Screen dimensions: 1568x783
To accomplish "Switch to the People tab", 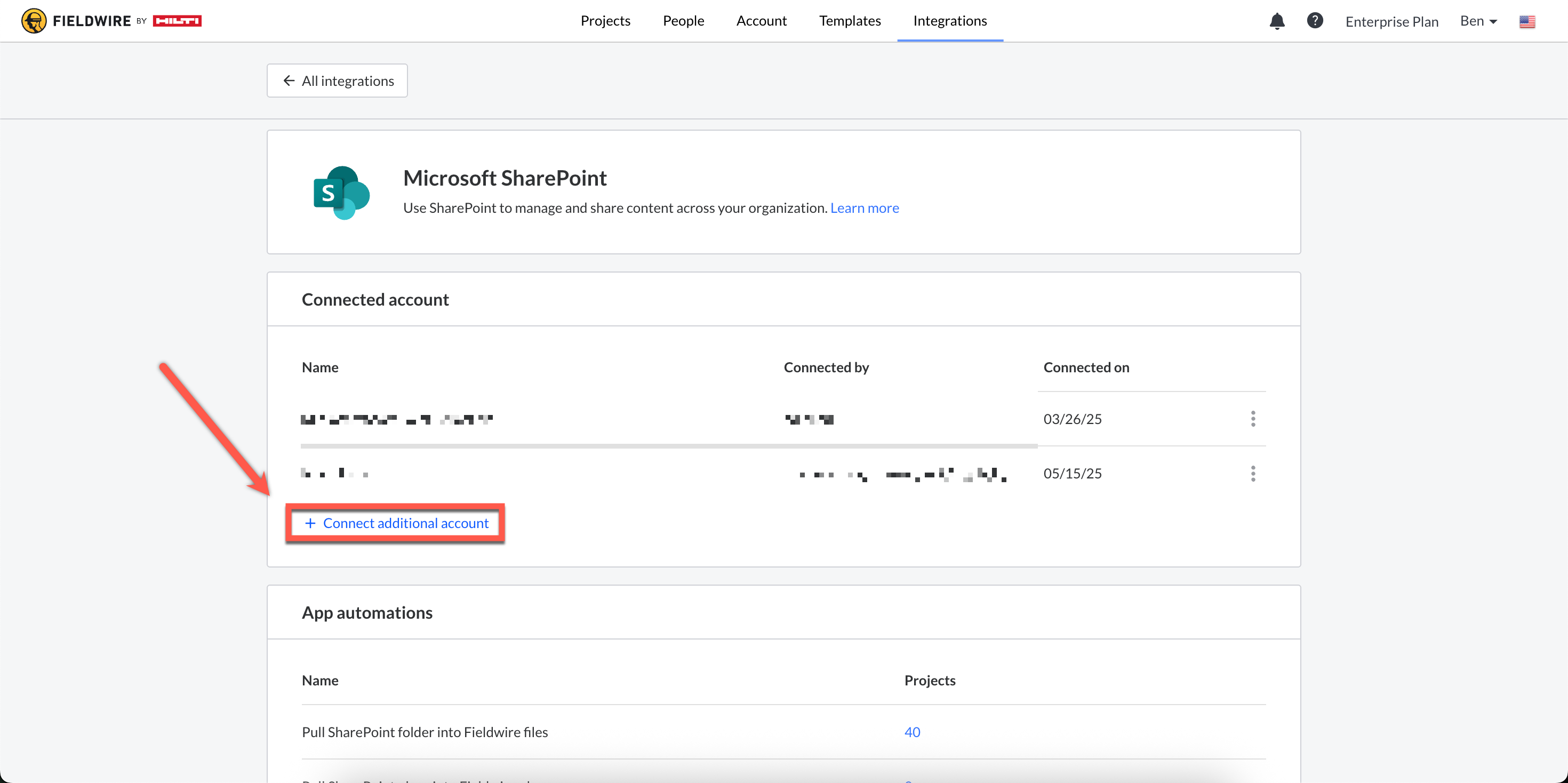I will pyautogui.click(x=683, y=21).
